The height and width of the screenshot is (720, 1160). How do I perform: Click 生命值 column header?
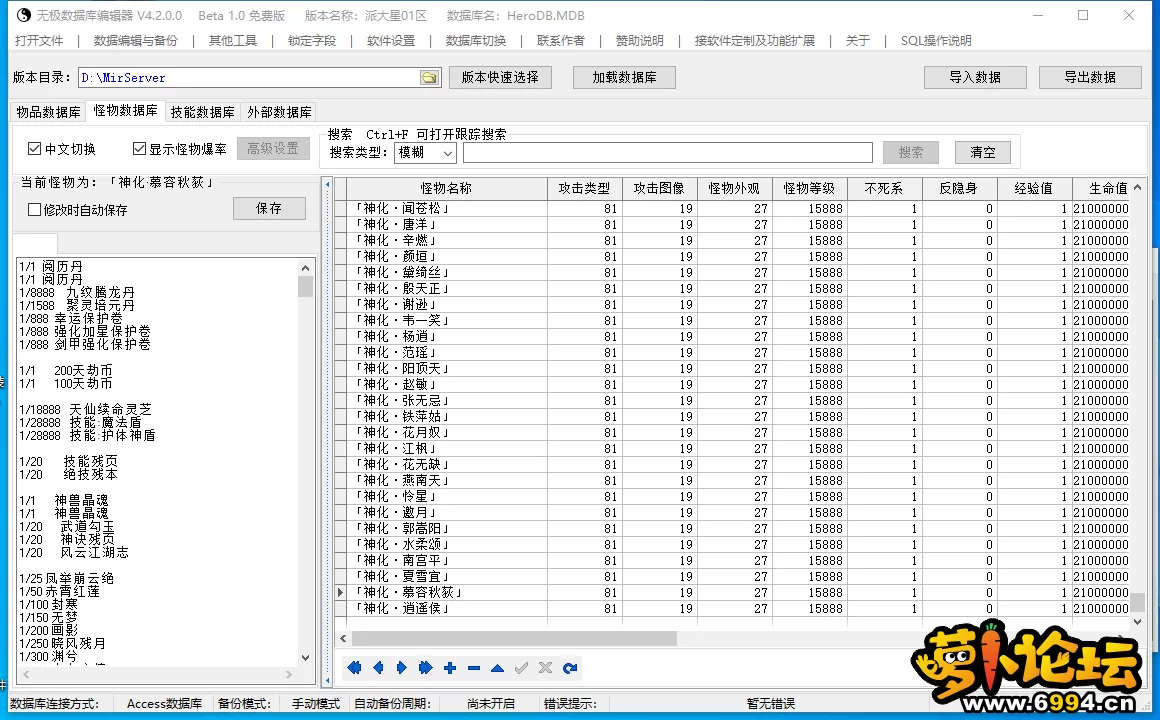pos(1102,188)
